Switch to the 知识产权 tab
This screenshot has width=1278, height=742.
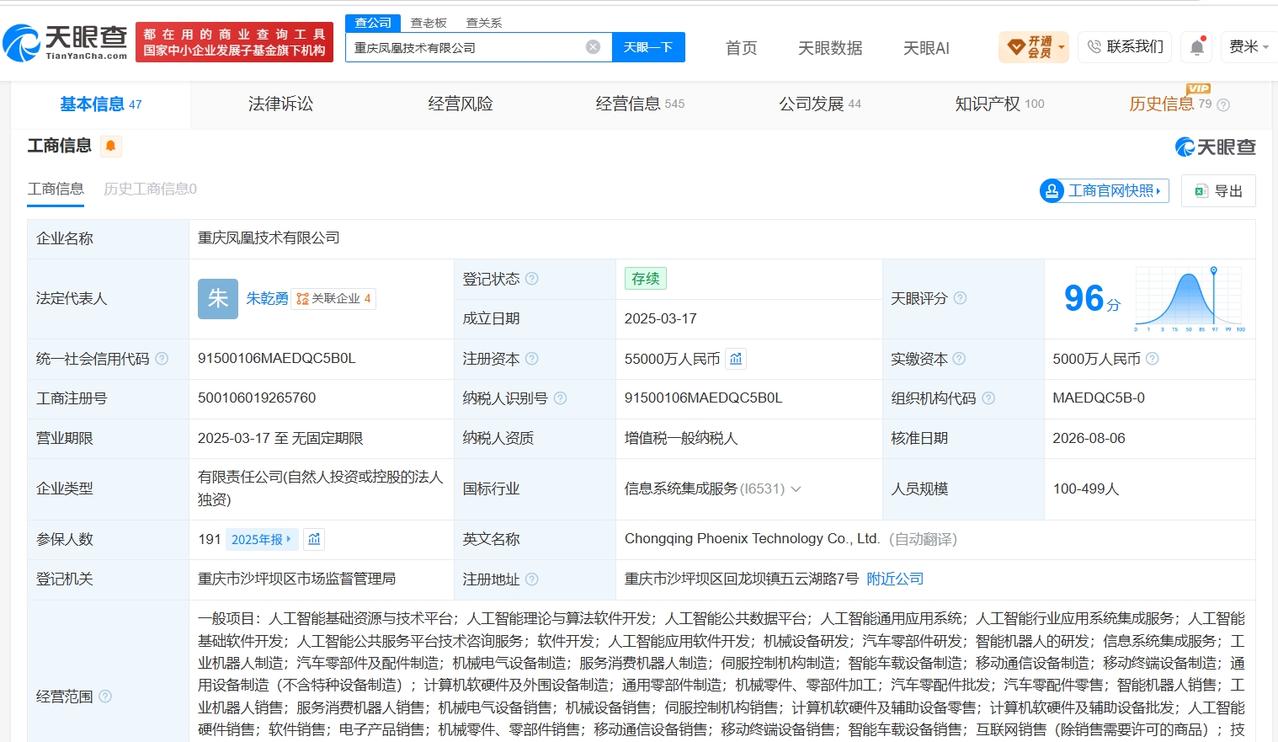coord(999,104)
